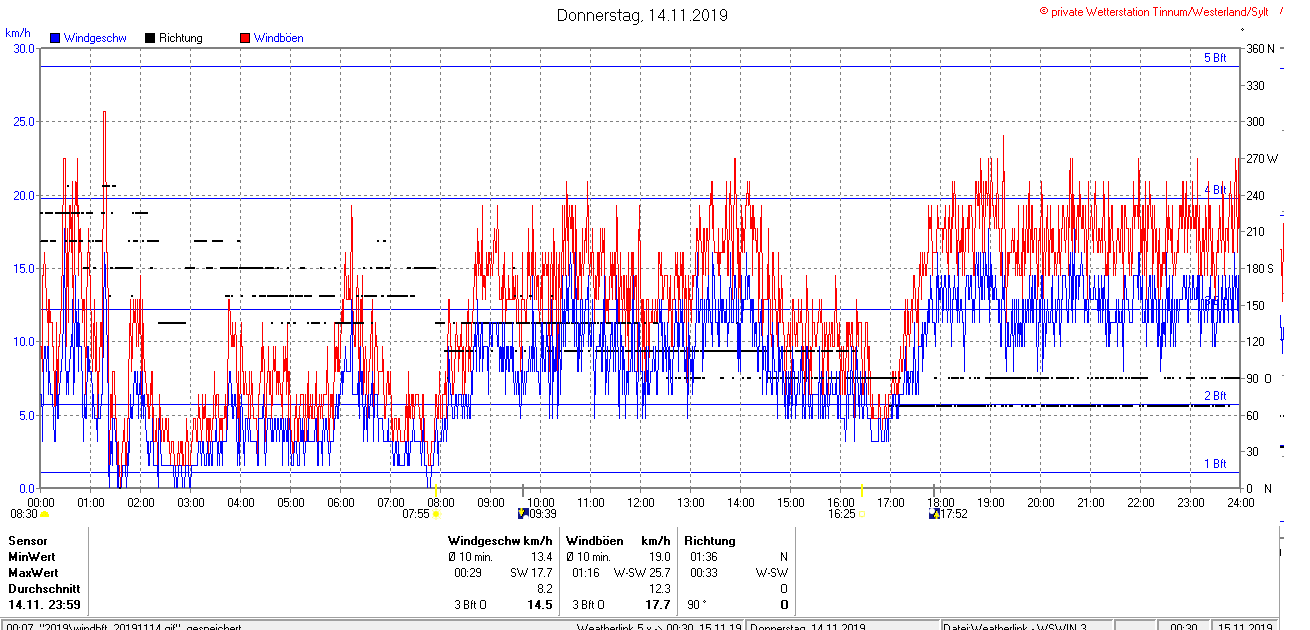Click the sun icon beside 16:25
This screenshot has width=1310, height=630.
point(862,514)
